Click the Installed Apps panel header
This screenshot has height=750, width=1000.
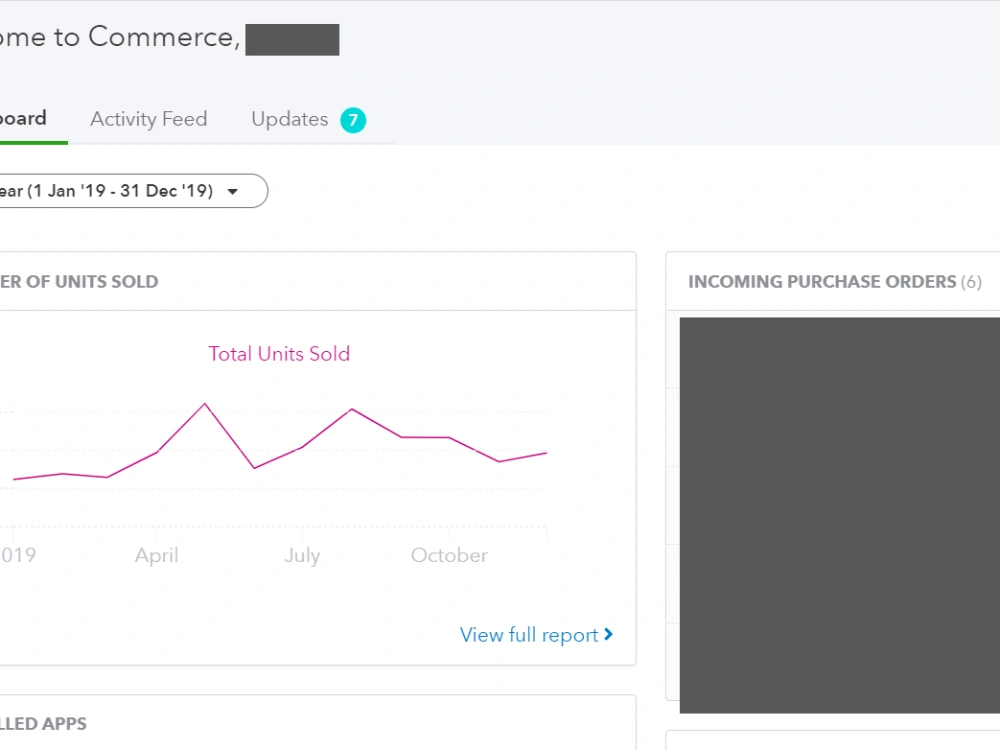tap(43, 724)
